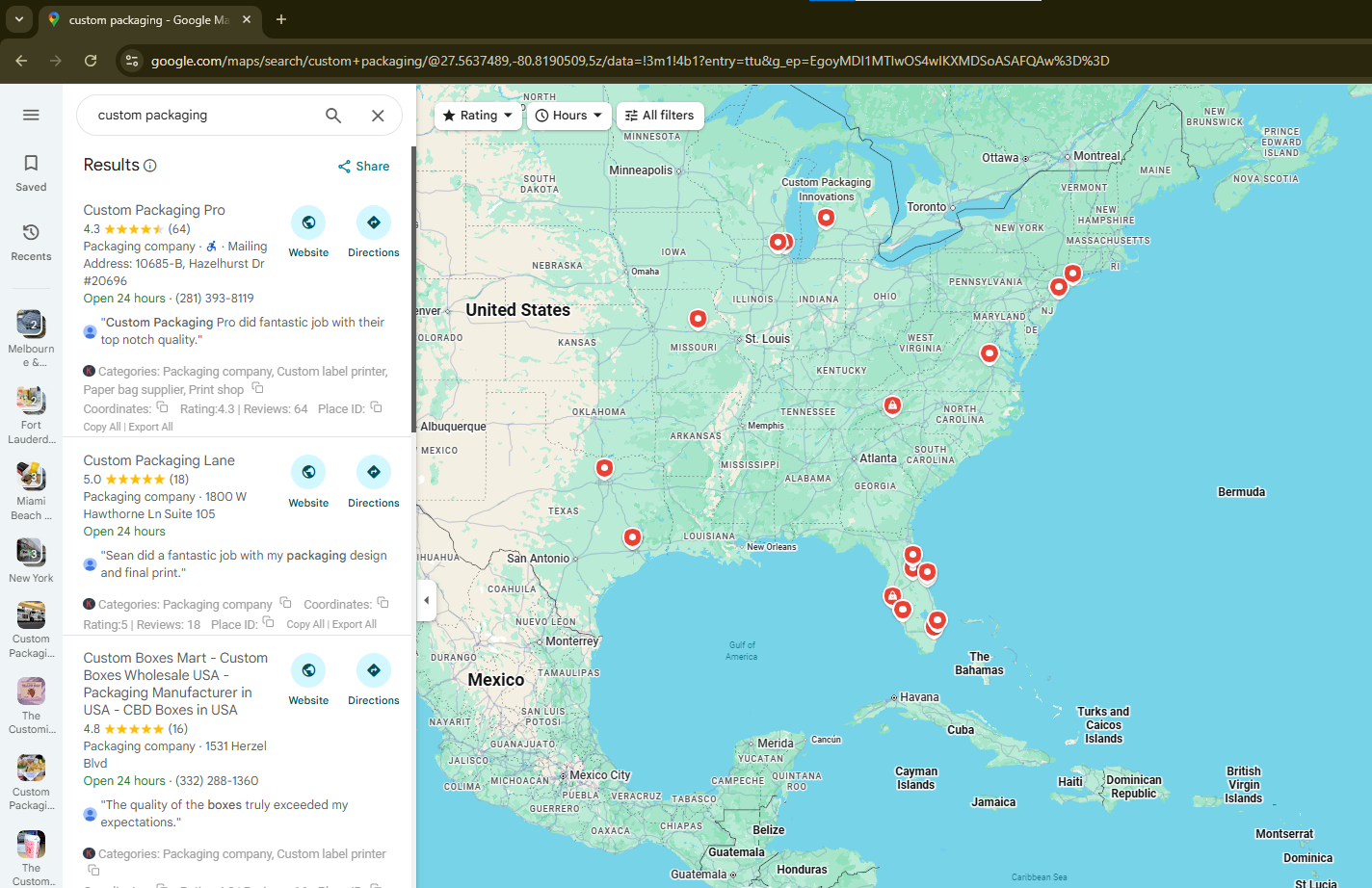Reload the page with browser refresh

[x=91, y=61]
